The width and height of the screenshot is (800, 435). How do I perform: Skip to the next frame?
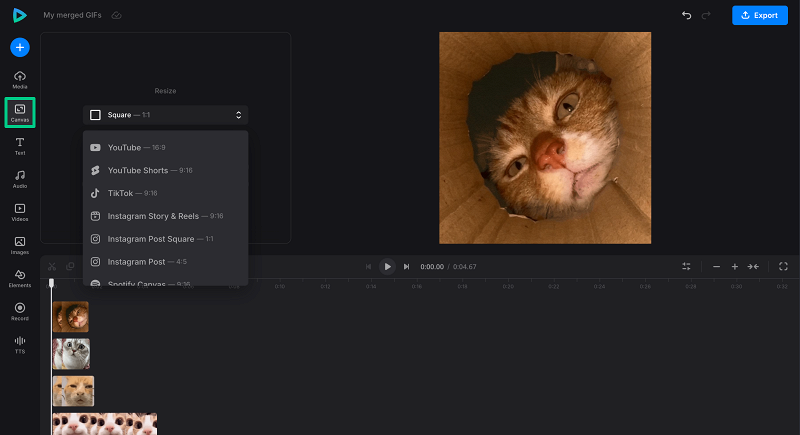(407, 267)
